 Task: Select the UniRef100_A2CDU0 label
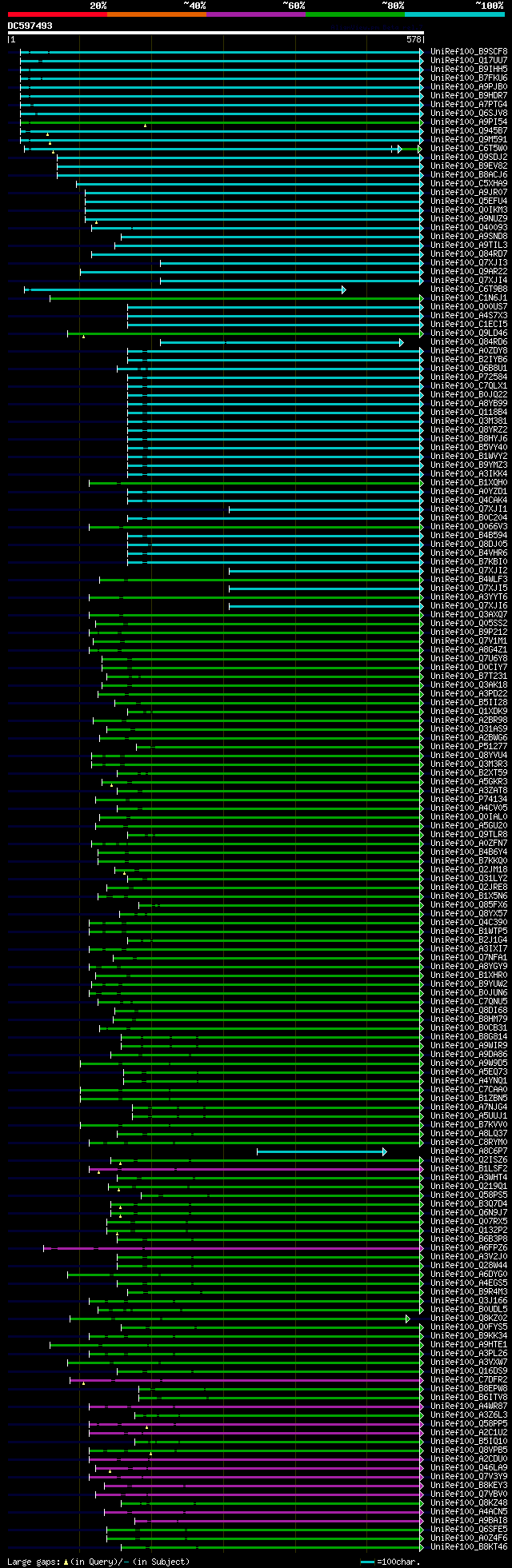tap(469, 1459)
